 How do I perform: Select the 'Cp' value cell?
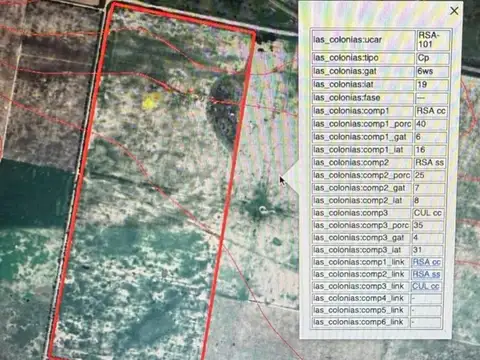[x=433, y=58]
